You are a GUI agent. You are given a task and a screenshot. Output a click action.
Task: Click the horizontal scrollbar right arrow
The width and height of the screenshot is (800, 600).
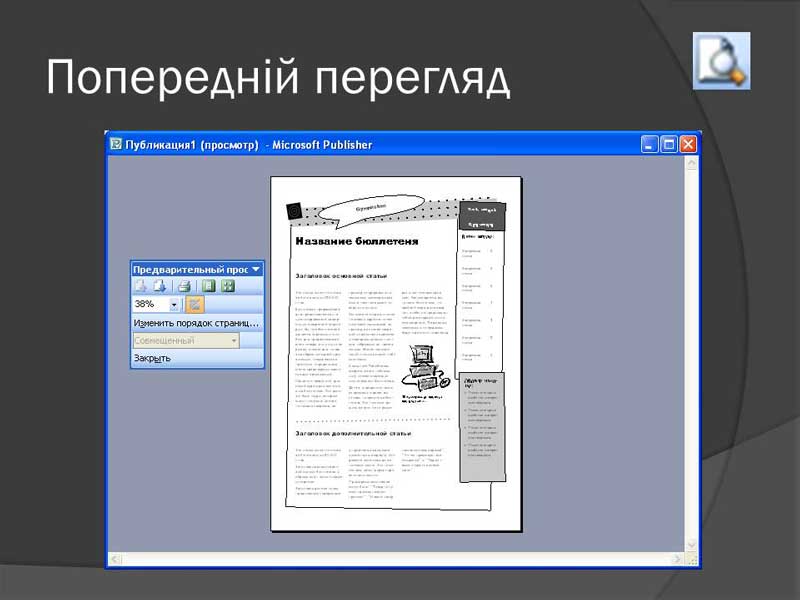675,559
